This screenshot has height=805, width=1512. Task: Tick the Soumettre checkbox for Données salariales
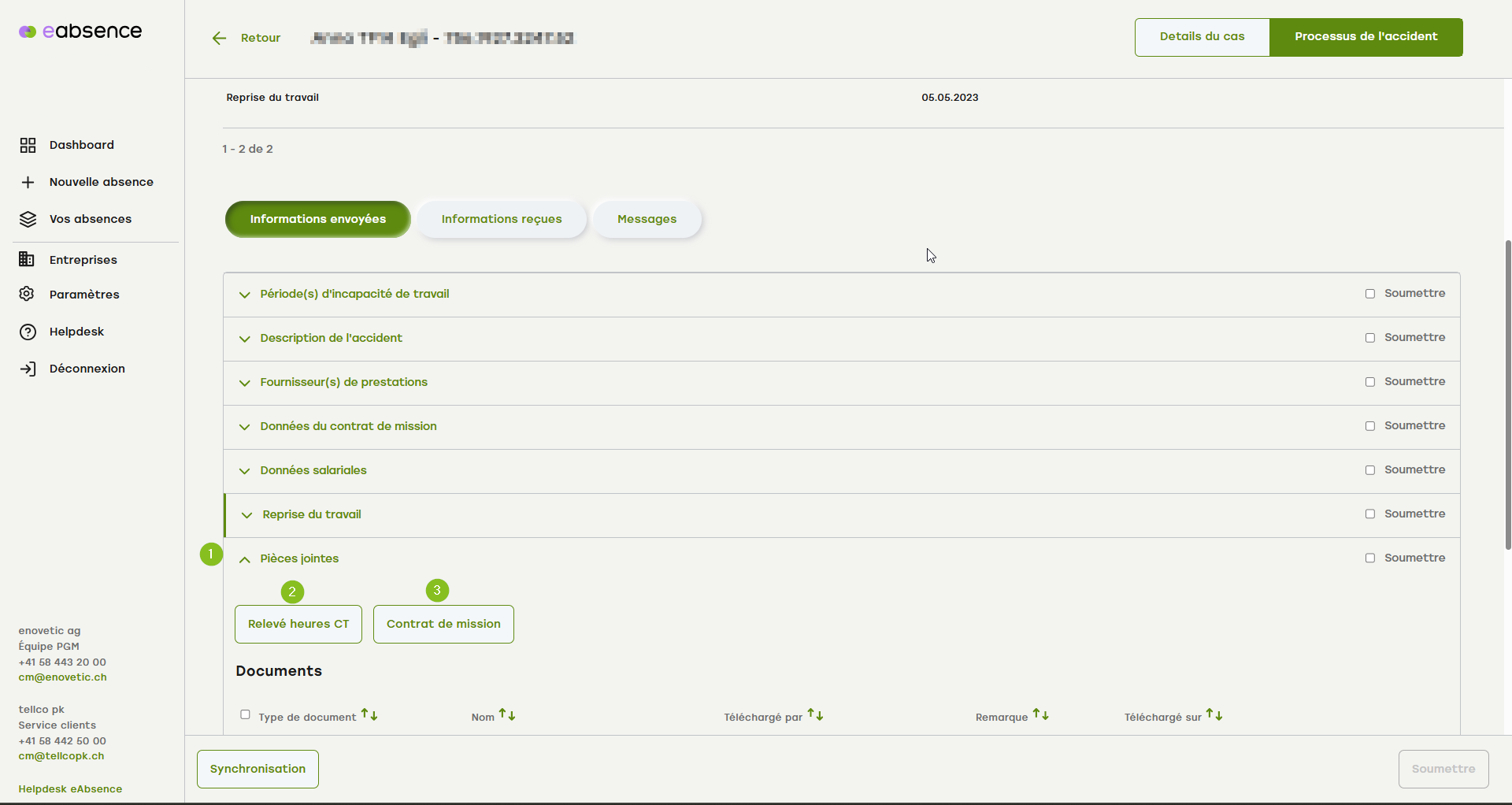1370,470
